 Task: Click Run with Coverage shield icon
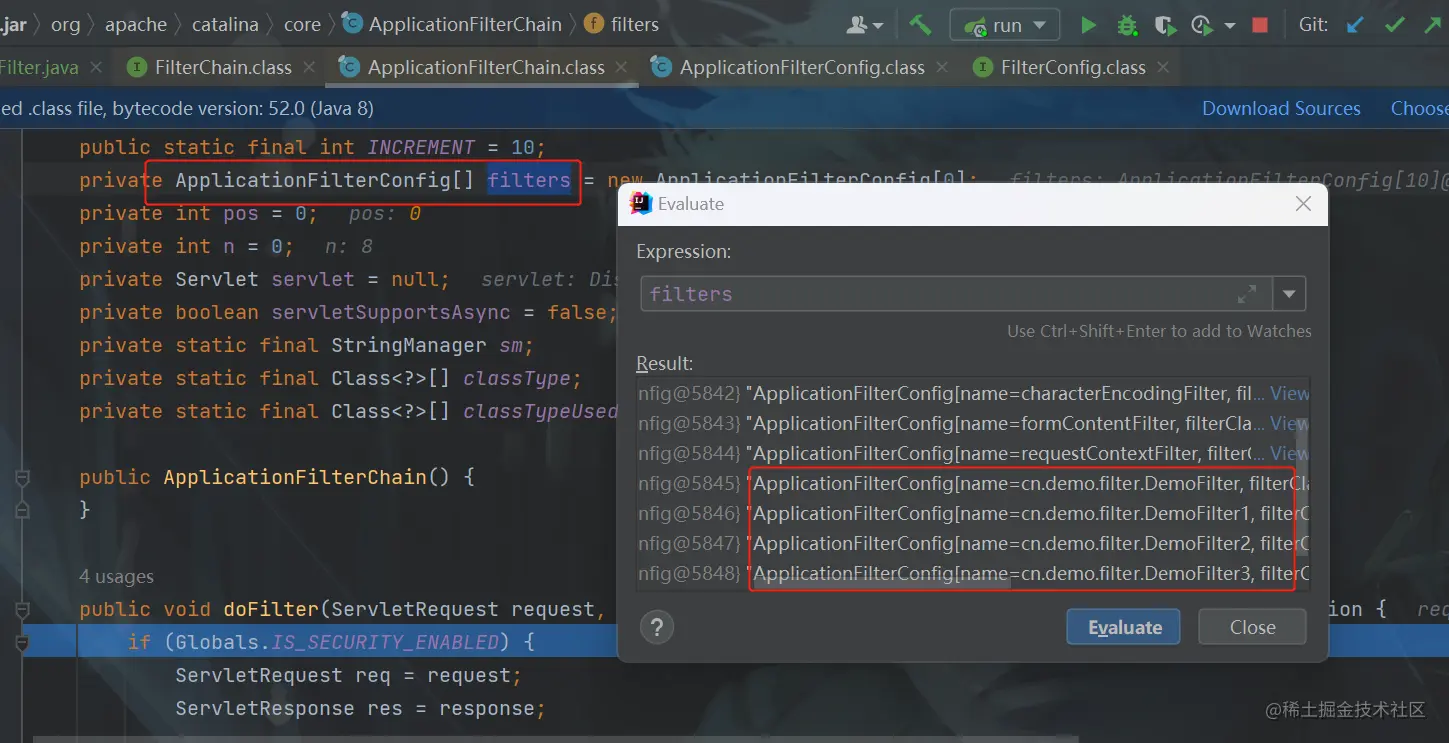[1165, 25]
